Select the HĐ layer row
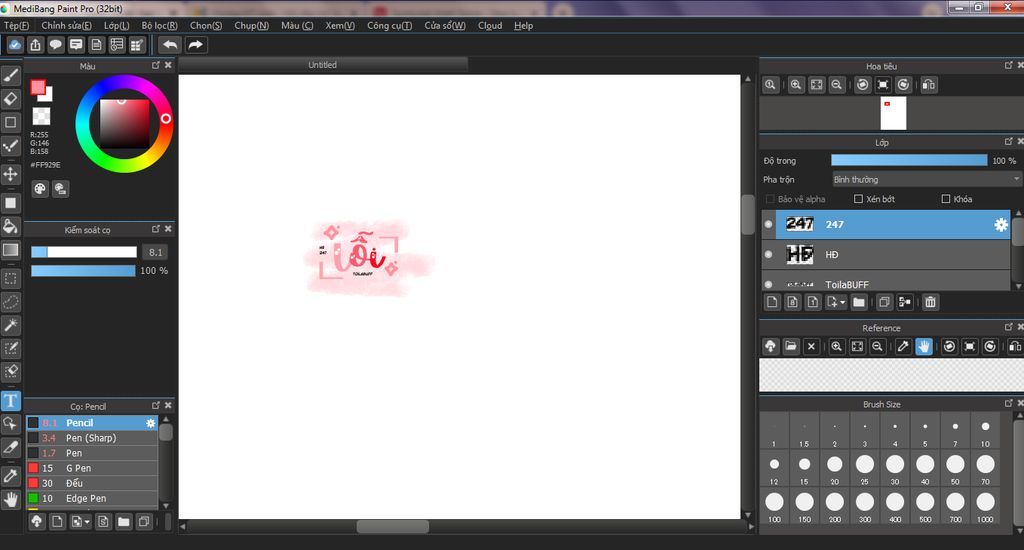The height and width of the screenshot is (550, 1024). coord(886,254)
